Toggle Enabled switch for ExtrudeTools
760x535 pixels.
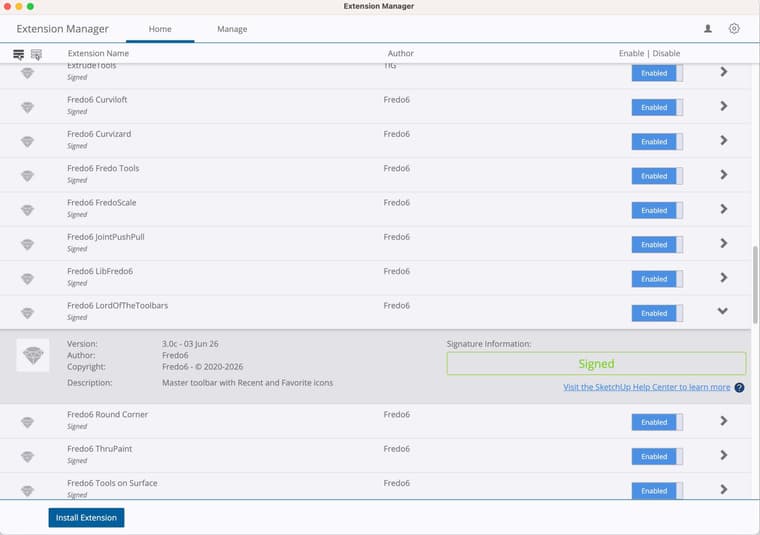coord(657,73)
